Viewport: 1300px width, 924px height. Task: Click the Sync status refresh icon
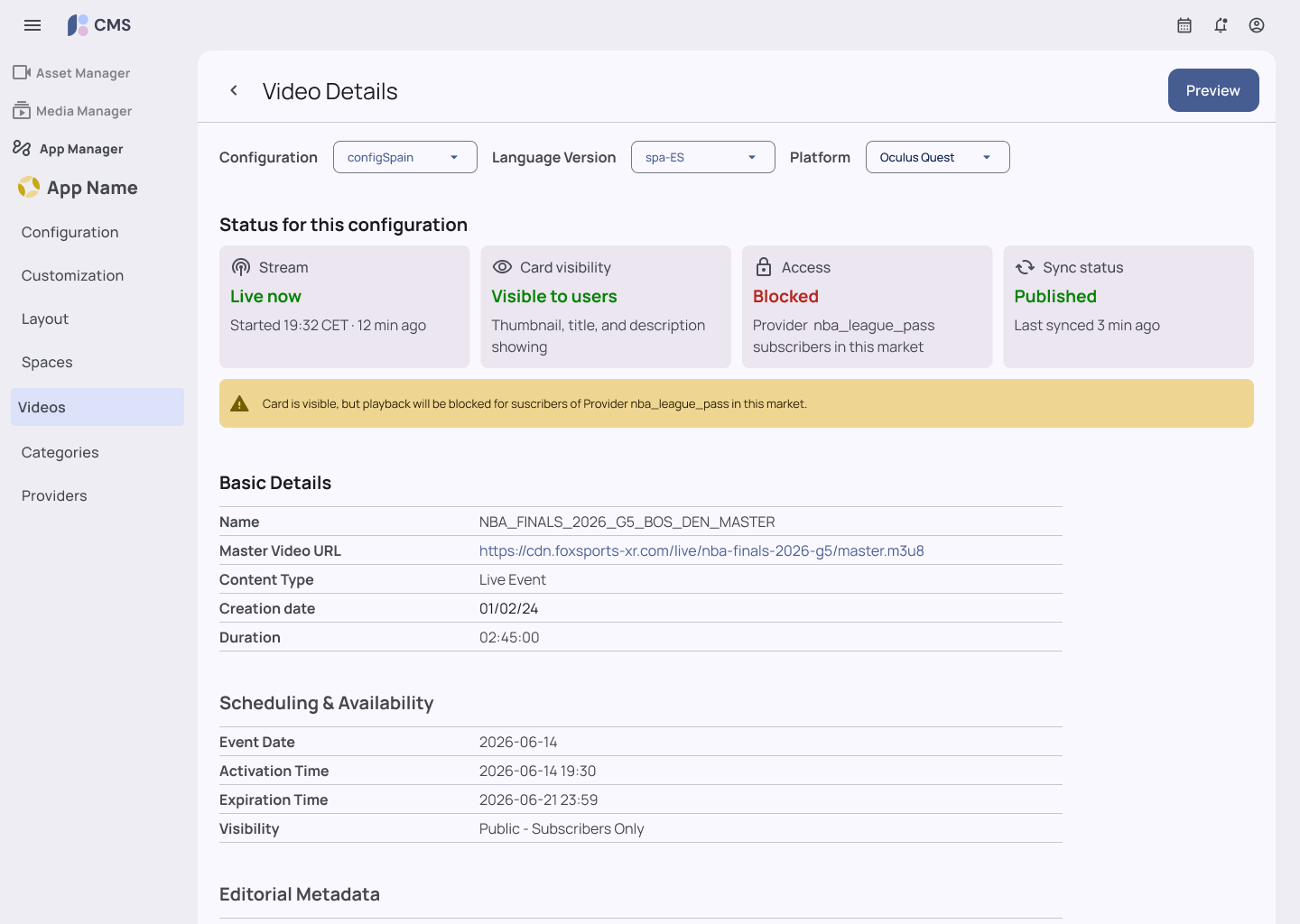pyautogui.click(x=1025, y=267)
